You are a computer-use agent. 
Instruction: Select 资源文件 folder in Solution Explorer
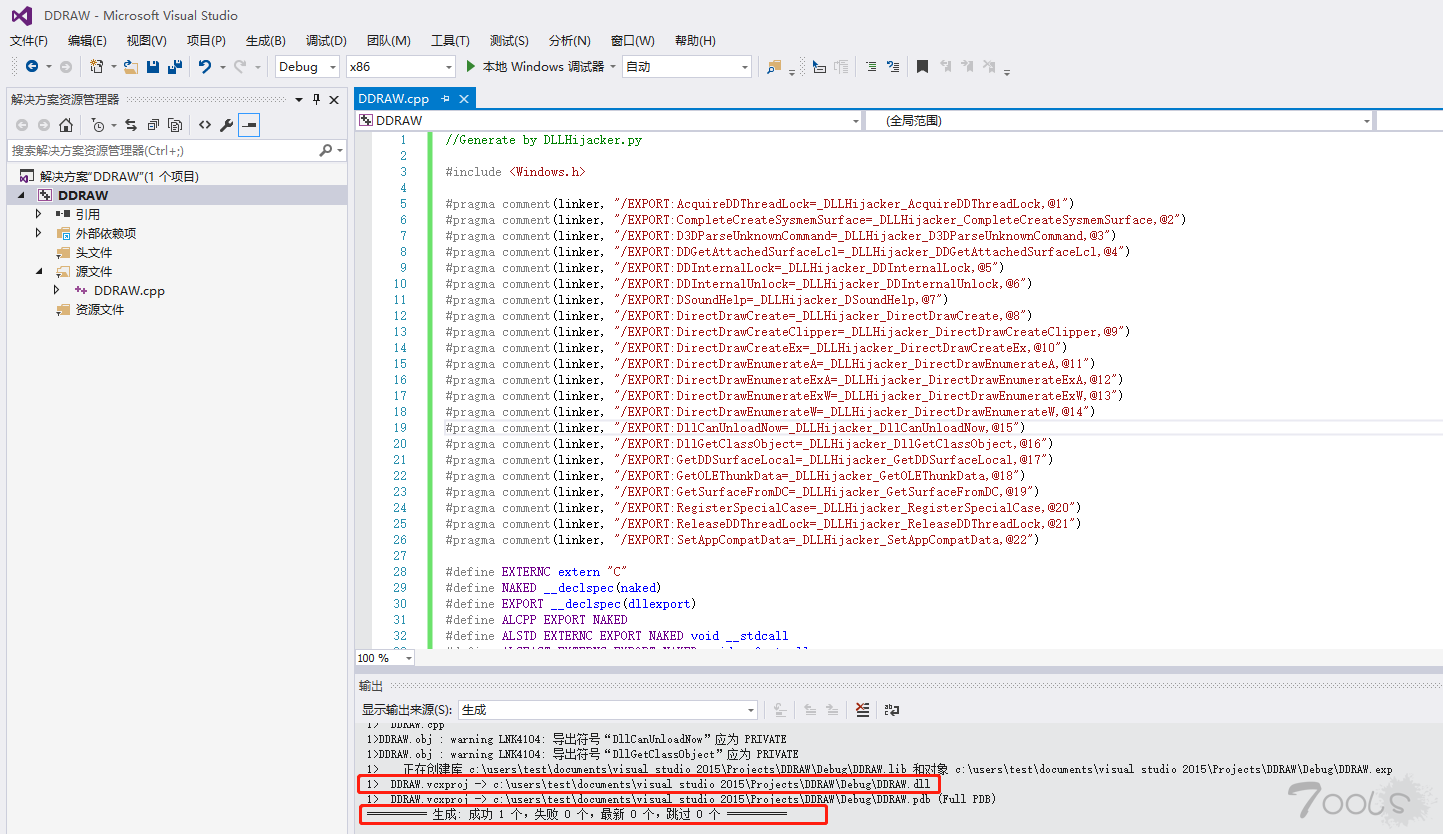[x=99, y=309]
